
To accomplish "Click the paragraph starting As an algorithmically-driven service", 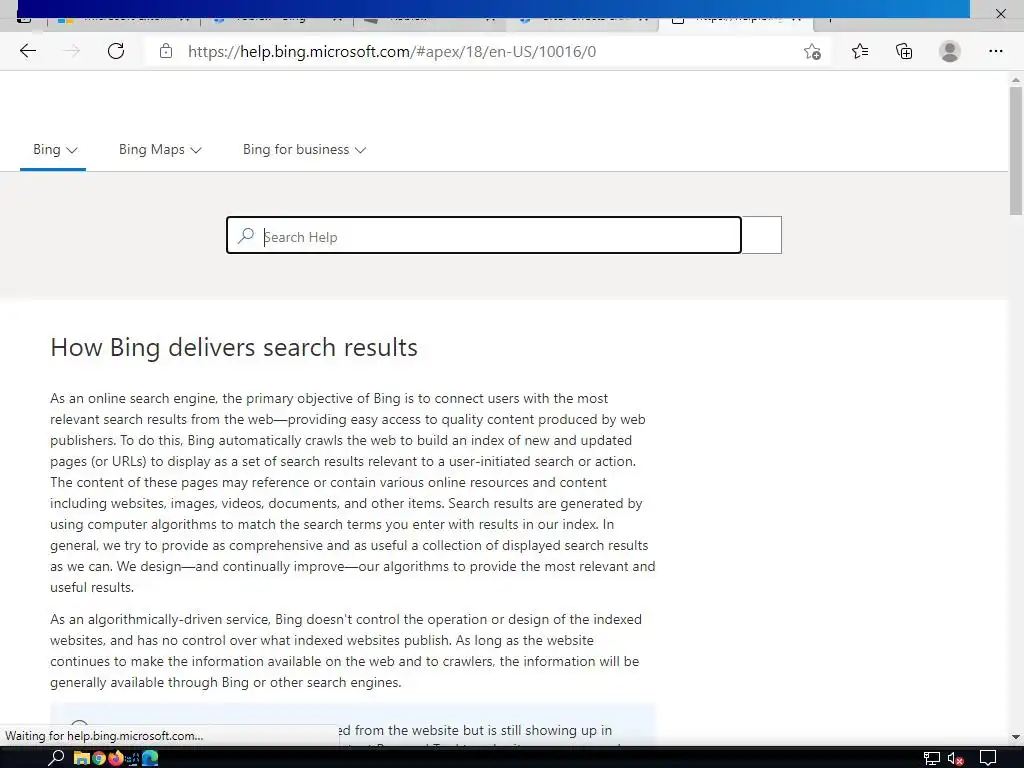I will point(346,650).
